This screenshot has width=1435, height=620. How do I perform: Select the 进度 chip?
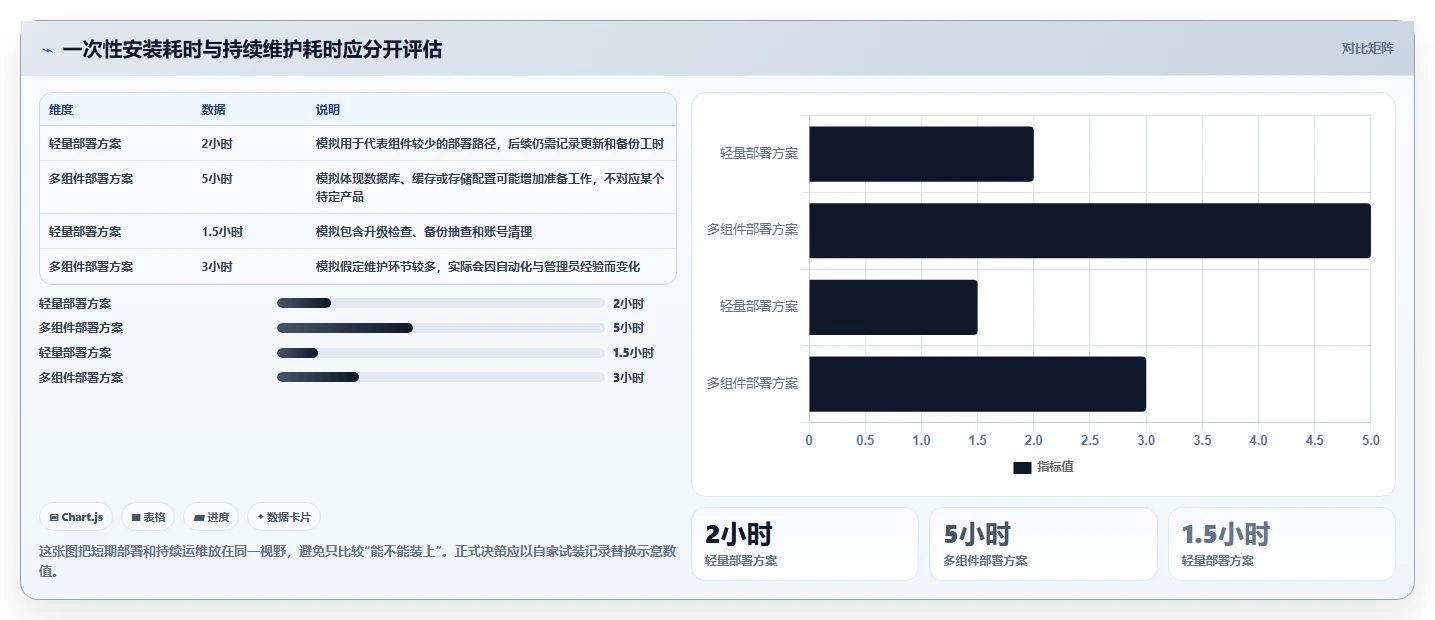(211, 517)
